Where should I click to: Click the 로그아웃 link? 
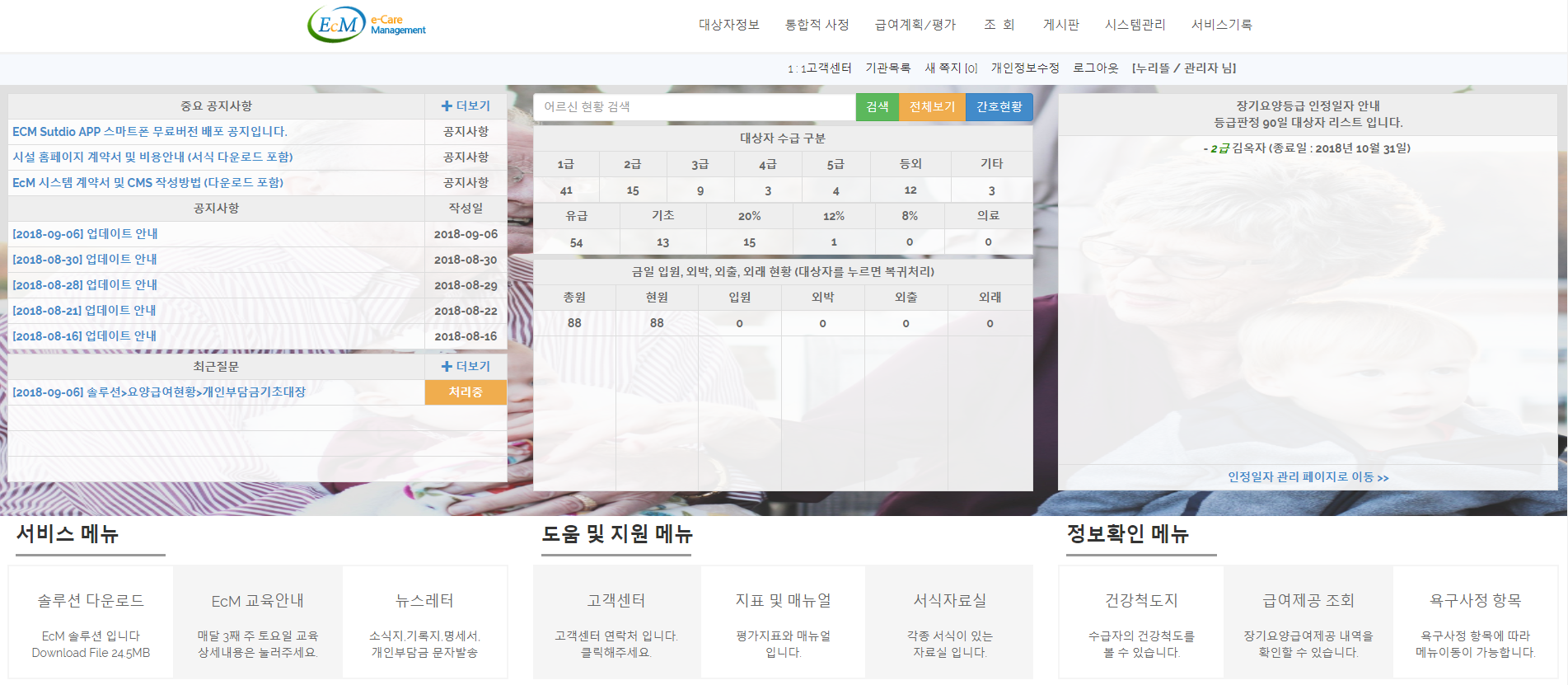pos(1095,68)
